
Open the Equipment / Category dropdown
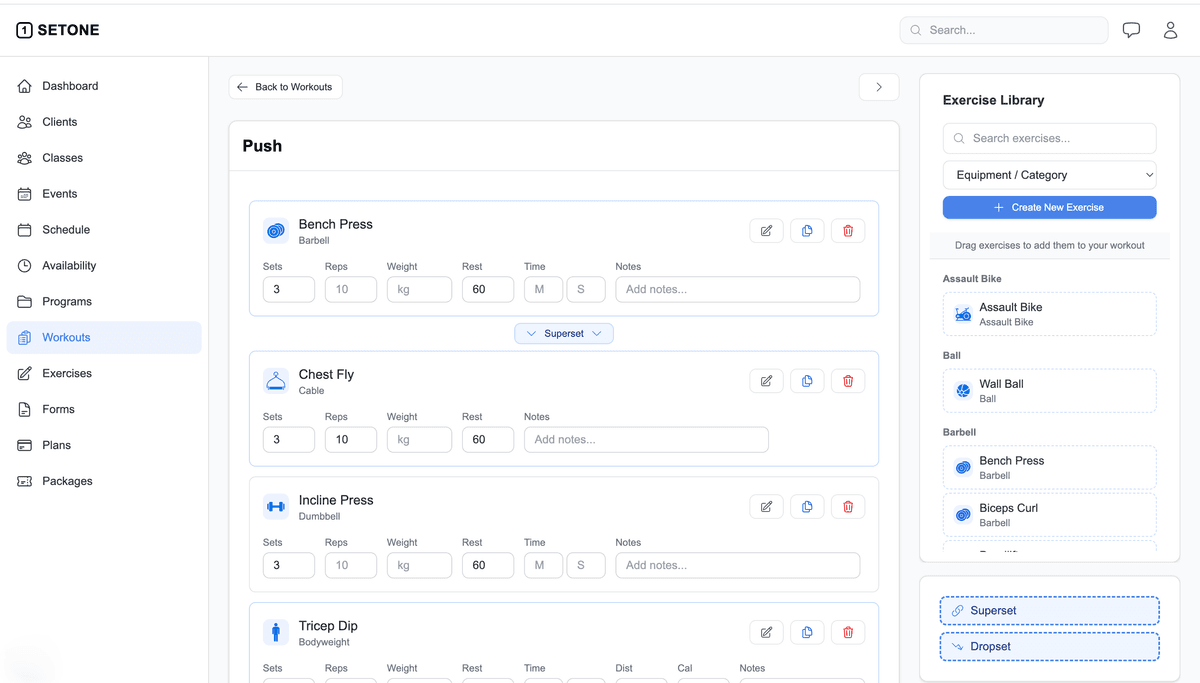pyautogui.click(x=1050, y=175)
